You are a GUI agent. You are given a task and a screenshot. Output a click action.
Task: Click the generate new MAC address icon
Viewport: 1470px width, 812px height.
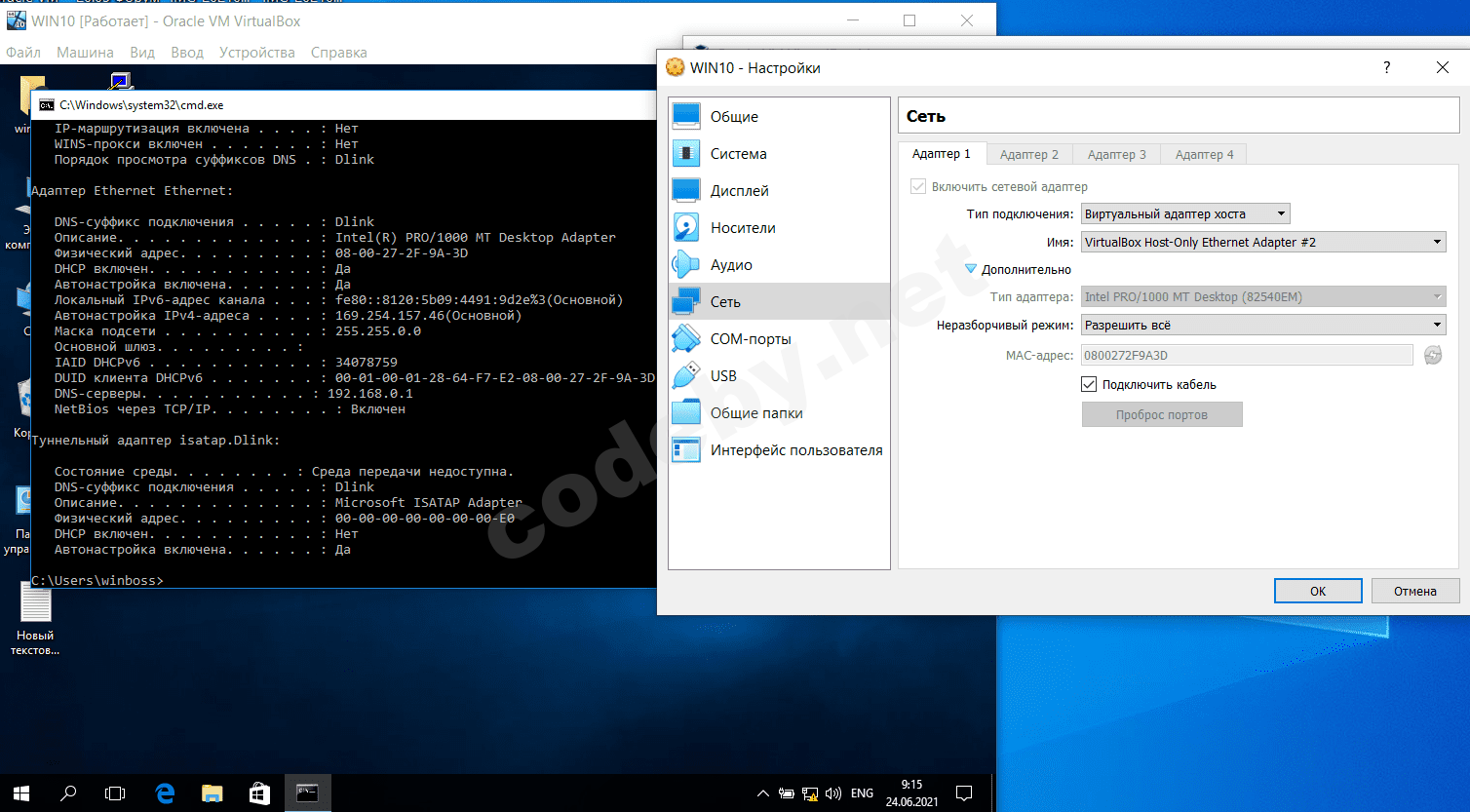[1432, 356]
